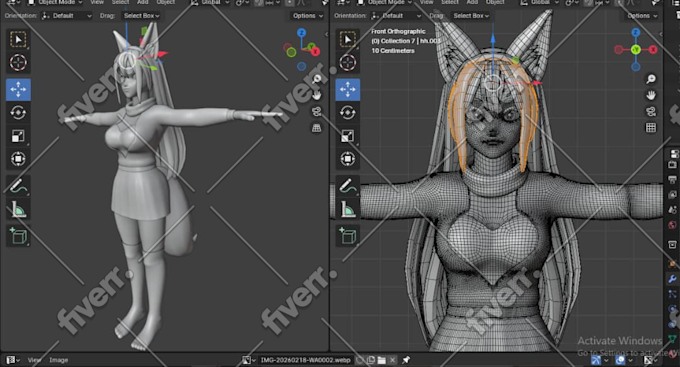Open left viewport Options dropdown
680x367 pixels.
[307, 16]
